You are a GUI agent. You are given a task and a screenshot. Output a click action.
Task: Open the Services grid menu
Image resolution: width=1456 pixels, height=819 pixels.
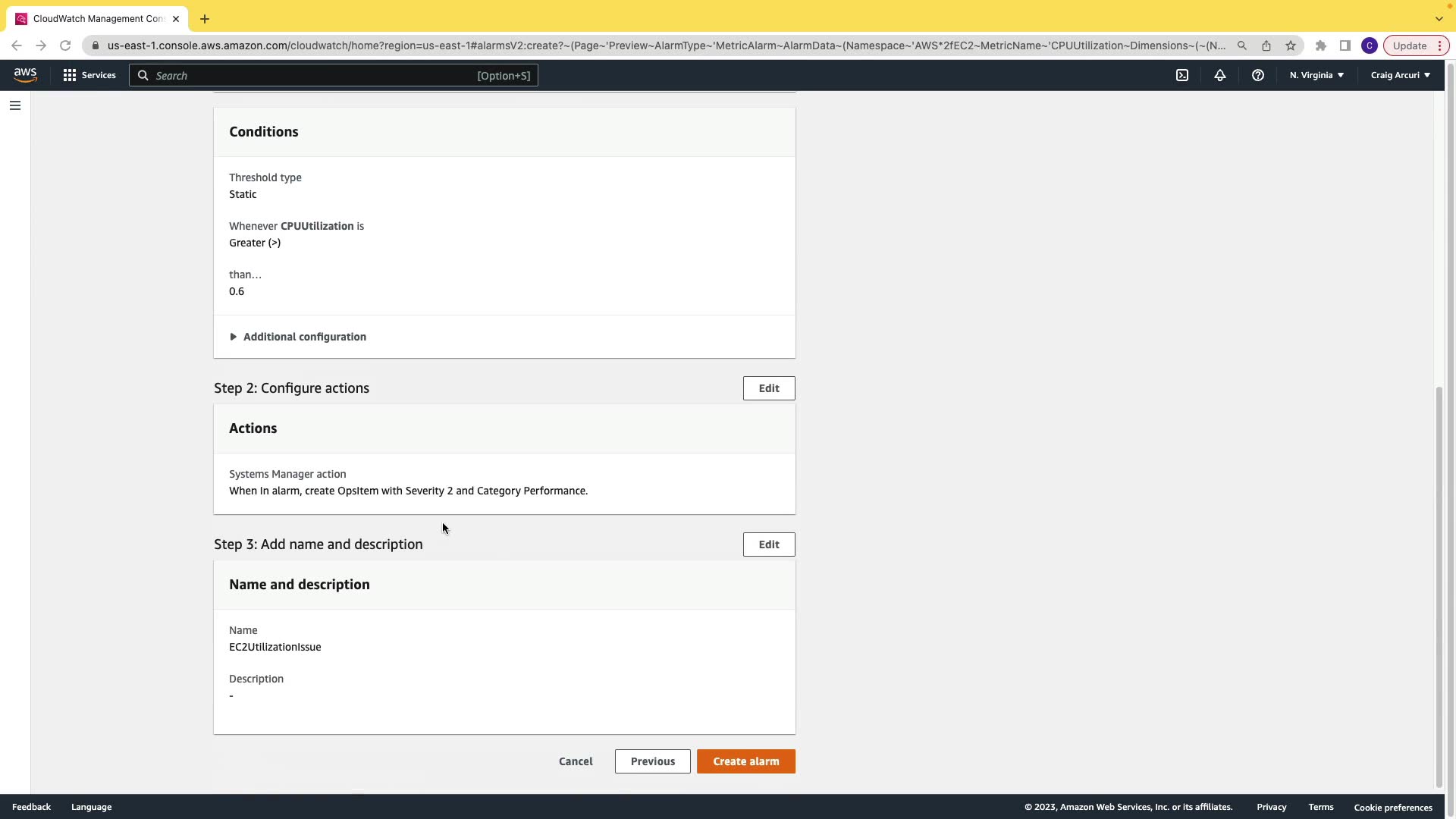coord(89,75)
